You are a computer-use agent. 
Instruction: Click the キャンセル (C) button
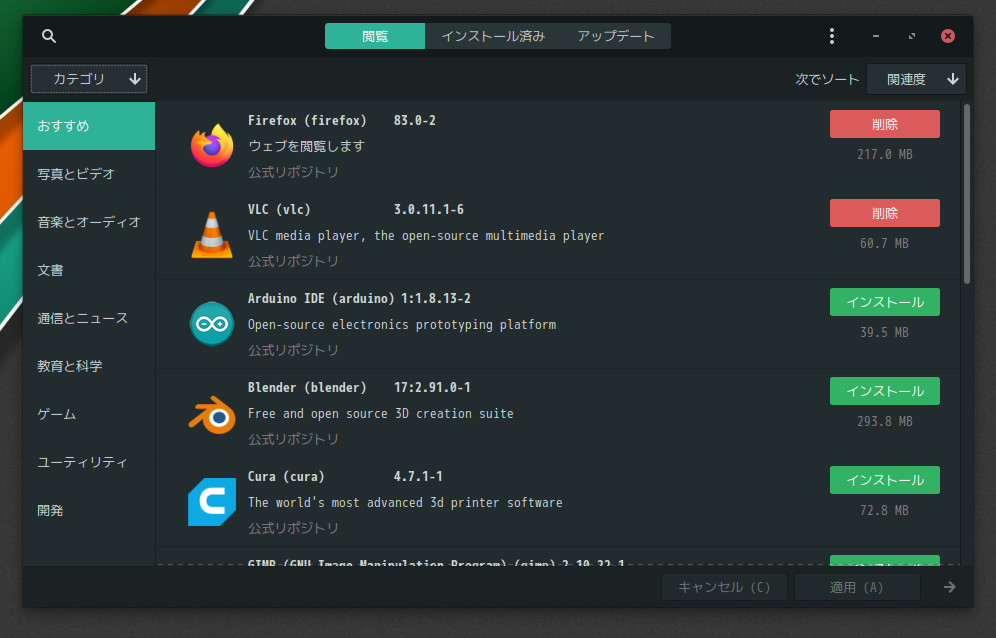(724, 587)
